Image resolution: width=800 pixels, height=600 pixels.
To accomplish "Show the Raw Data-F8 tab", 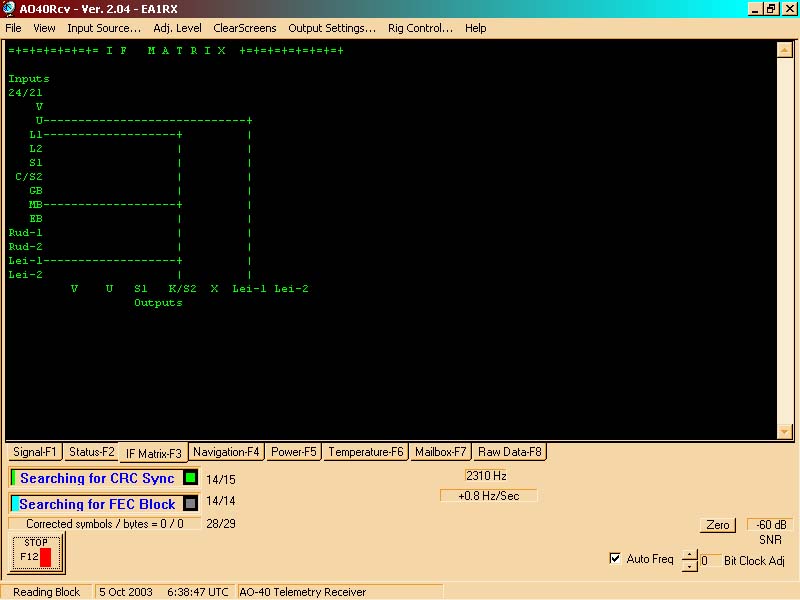I will tap(509, 452).
